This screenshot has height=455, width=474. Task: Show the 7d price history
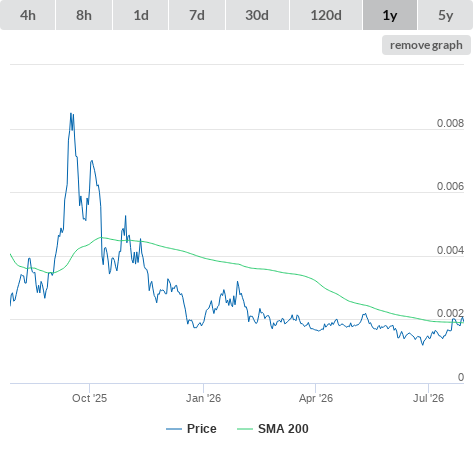point(197,15)
